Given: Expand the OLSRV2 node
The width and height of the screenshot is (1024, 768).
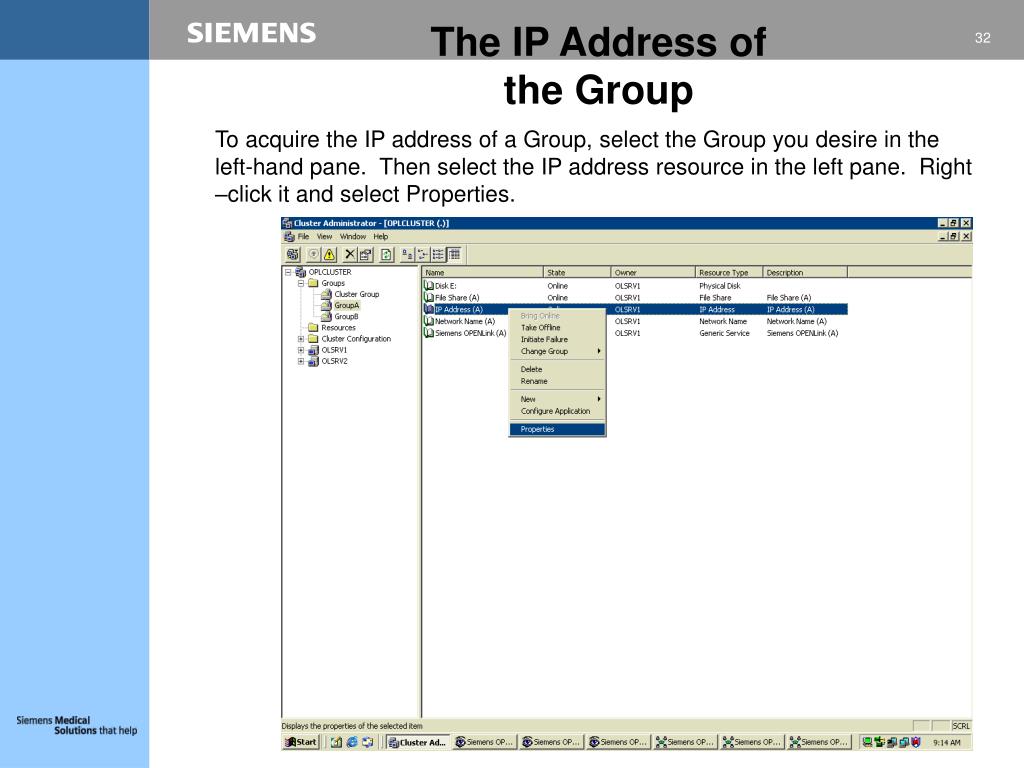Looking at the screenshot, I should coord(301,361).
